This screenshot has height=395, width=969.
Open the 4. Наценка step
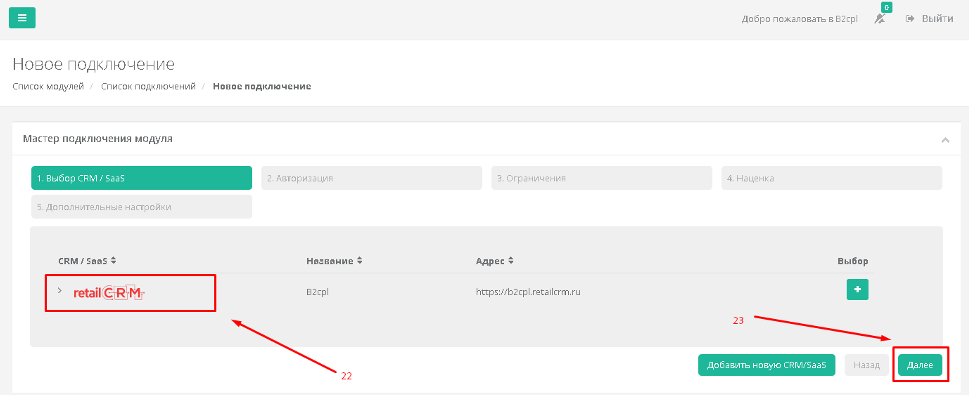click(x=832, y=178)
